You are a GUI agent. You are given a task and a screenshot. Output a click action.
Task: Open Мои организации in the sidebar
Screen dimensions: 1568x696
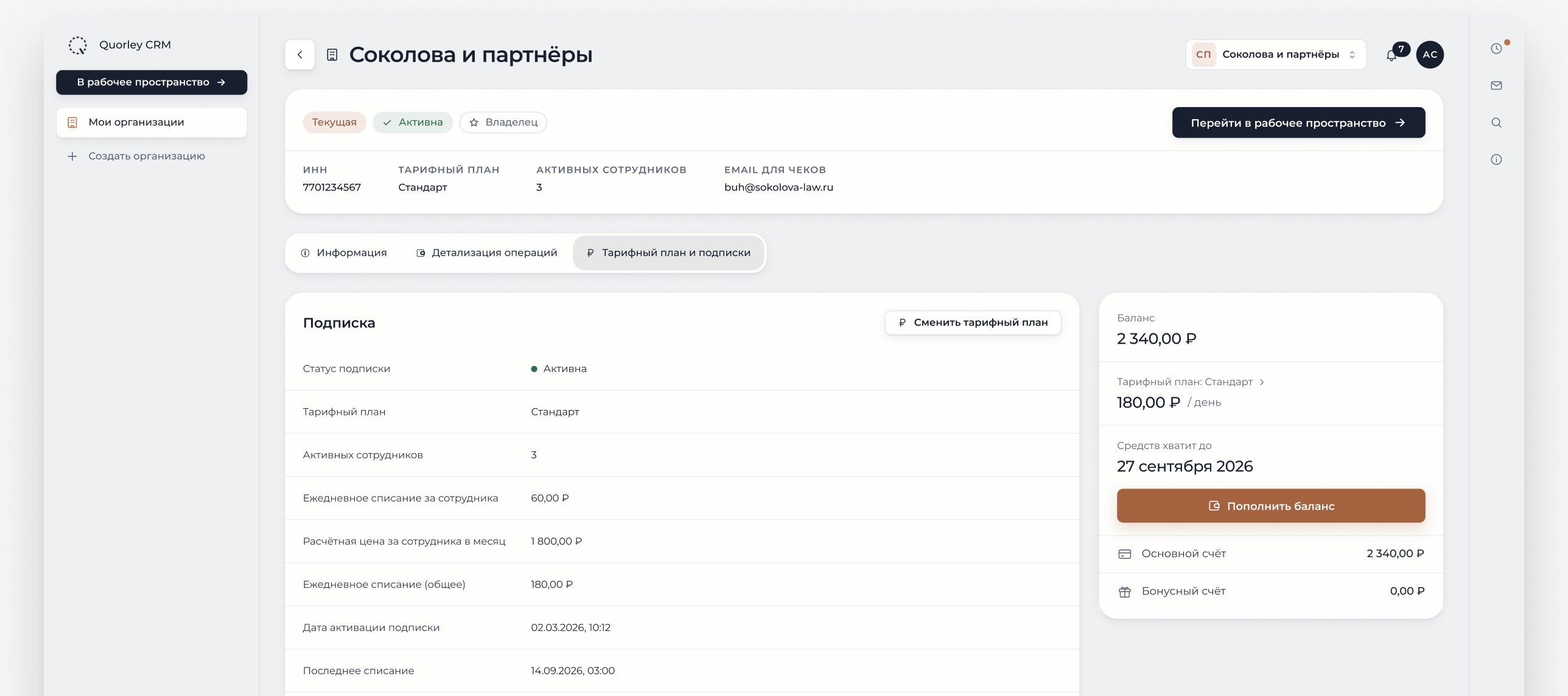tap(152, 123)
